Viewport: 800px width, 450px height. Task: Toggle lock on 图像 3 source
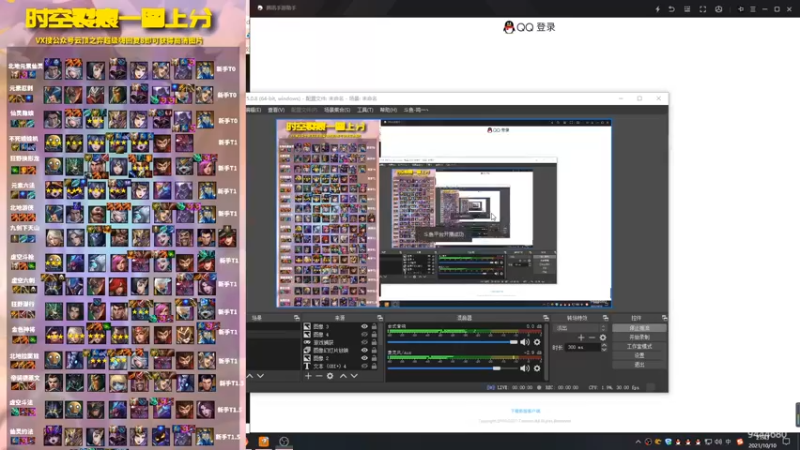(374, 327)
